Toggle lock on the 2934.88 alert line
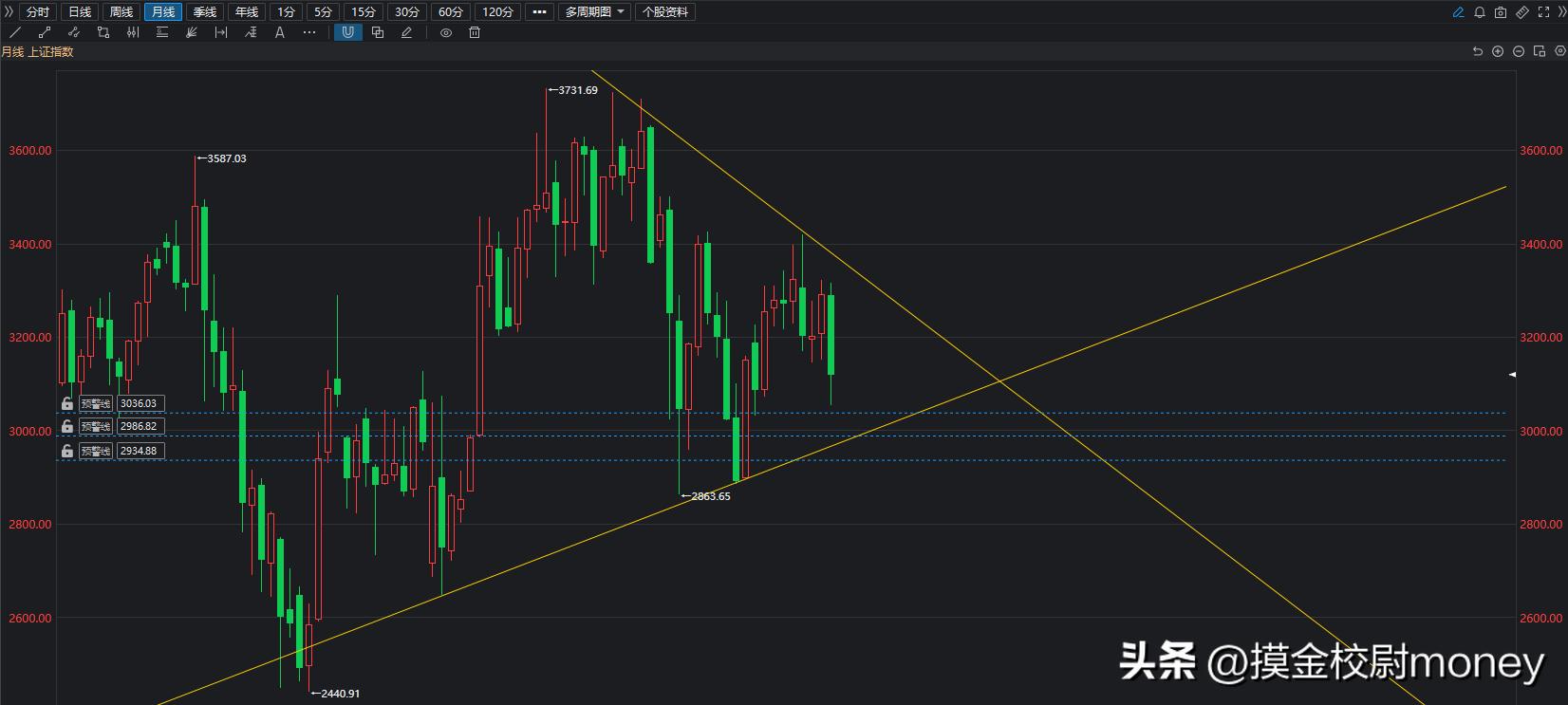Viewport: 1568px width, 705px height. (x=67, y=451)
